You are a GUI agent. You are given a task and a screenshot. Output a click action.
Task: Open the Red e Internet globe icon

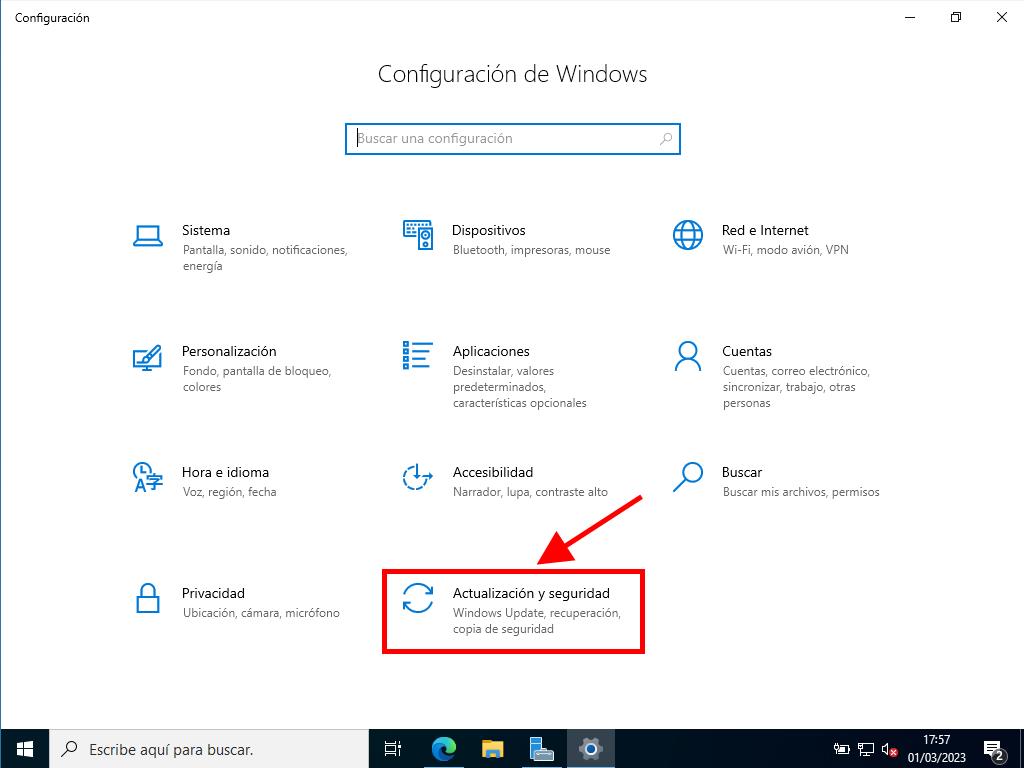tap(688, 235)
